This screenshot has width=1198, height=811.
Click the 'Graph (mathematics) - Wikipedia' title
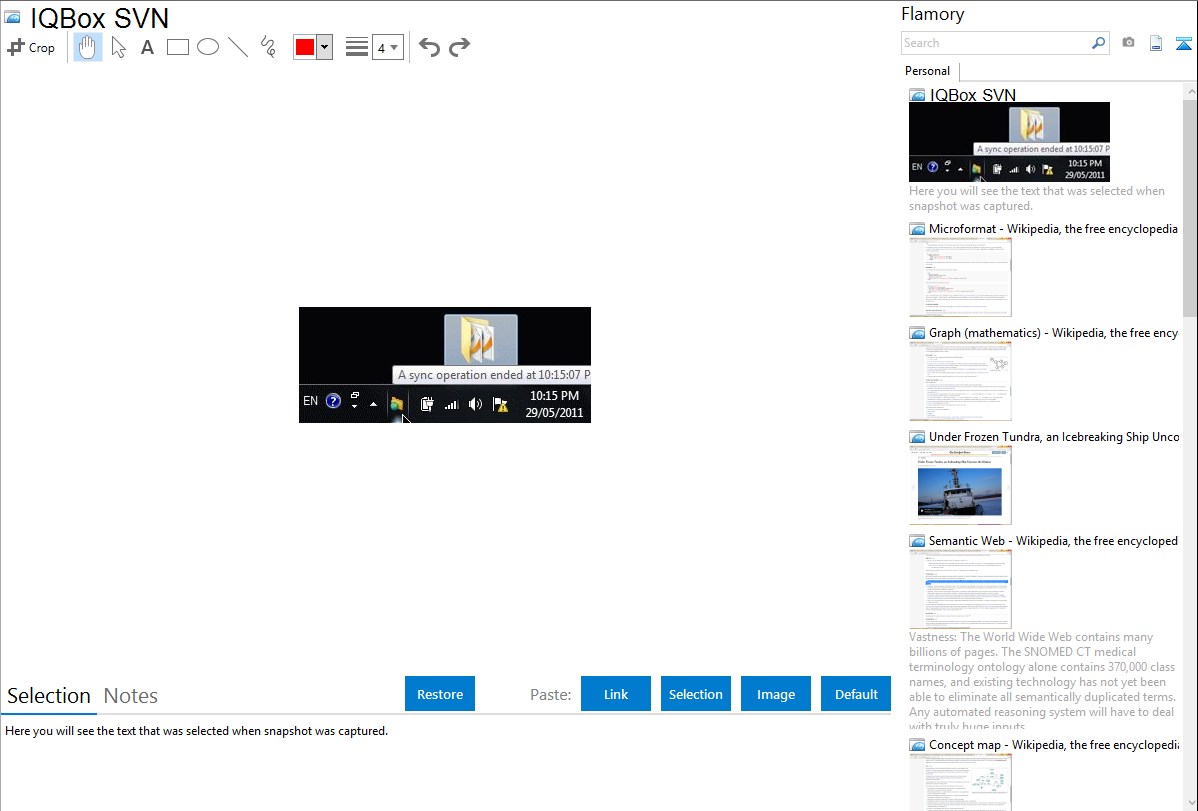coord(1053,333)
